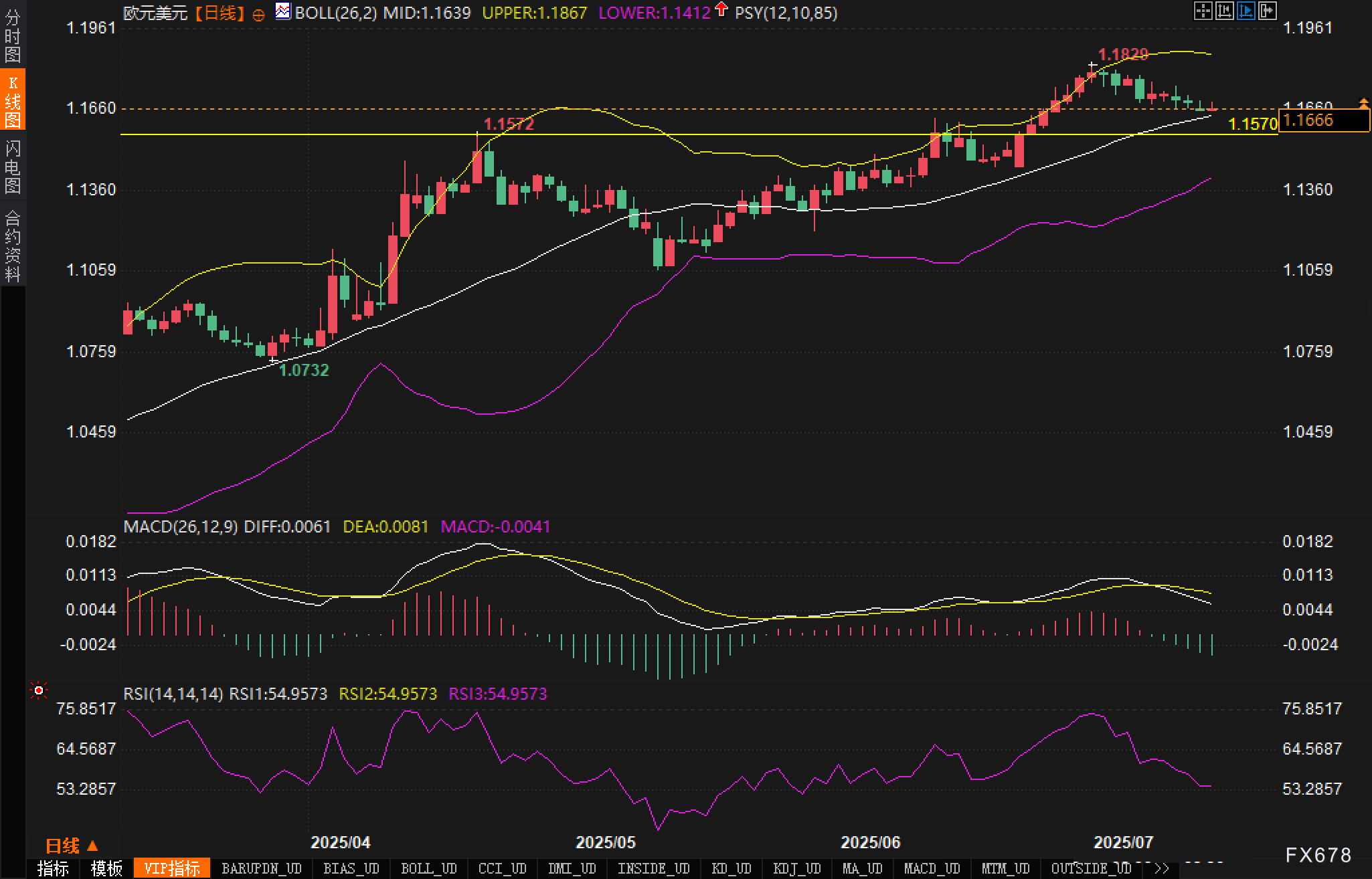Open the 闪电图 lightning chart view

[12, 167]
